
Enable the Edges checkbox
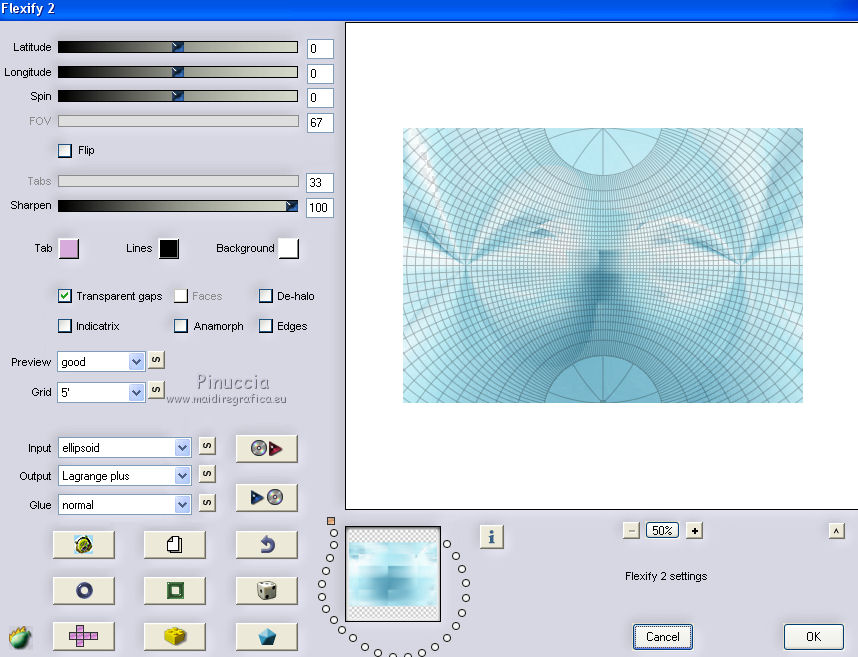(265, 326)
